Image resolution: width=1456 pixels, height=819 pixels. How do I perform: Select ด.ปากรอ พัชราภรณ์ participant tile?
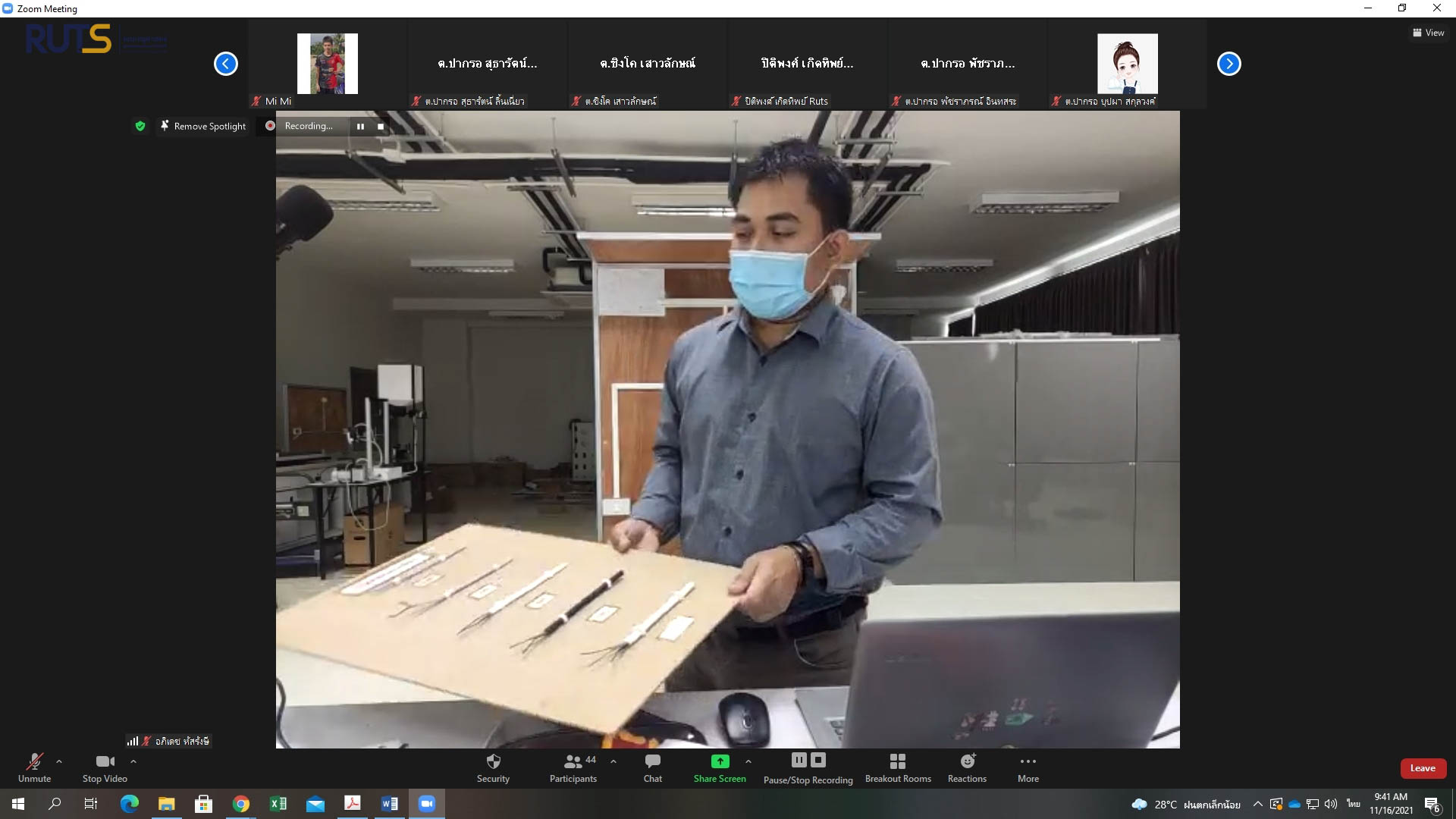[x=968, y=64]
